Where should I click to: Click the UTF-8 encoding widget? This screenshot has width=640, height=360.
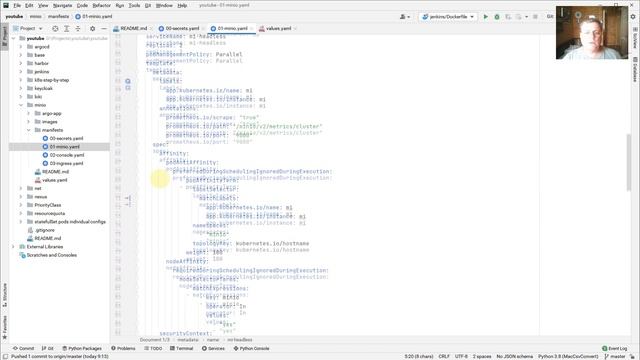(461, 356)
